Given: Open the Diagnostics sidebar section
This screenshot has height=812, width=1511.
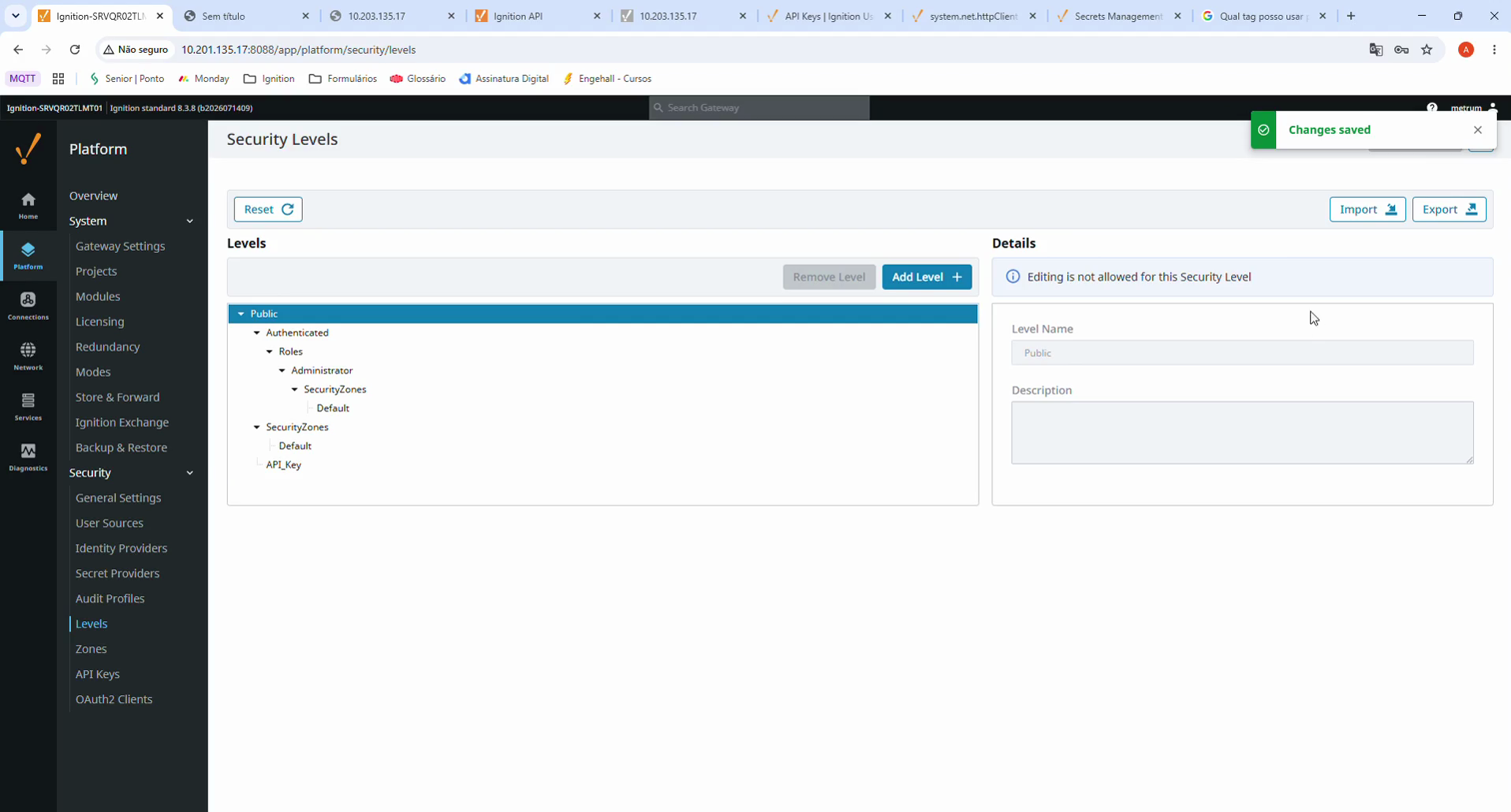Looking at the screenshot, I should point(28,458).
